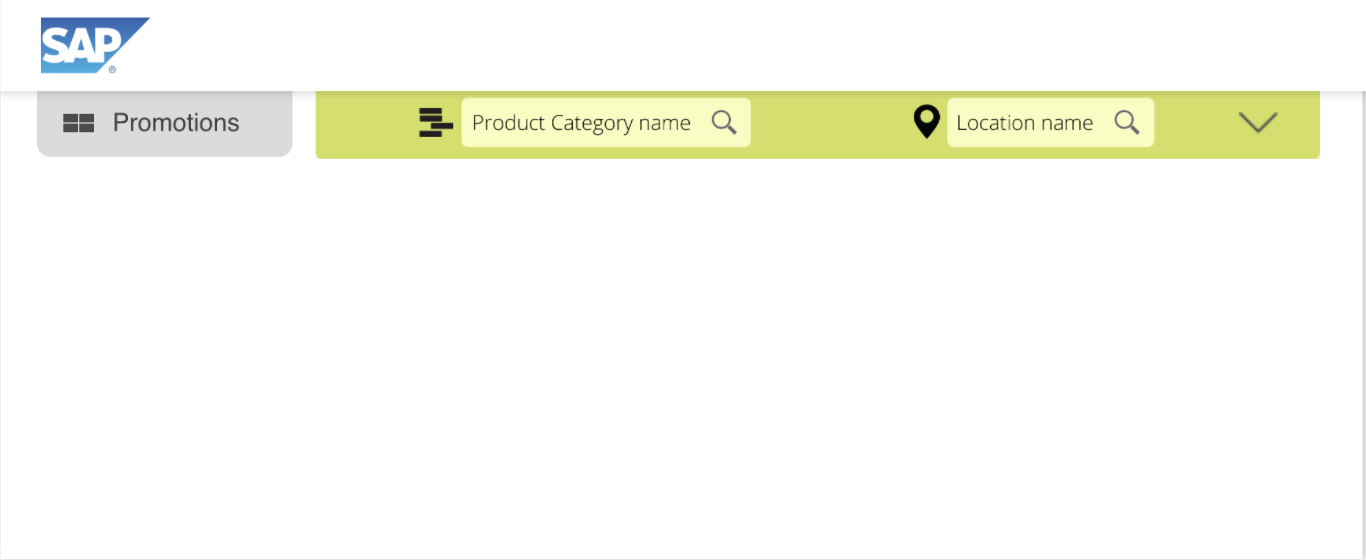
Task: Focus the Location name search field
Action: [x=1050, y=122]
